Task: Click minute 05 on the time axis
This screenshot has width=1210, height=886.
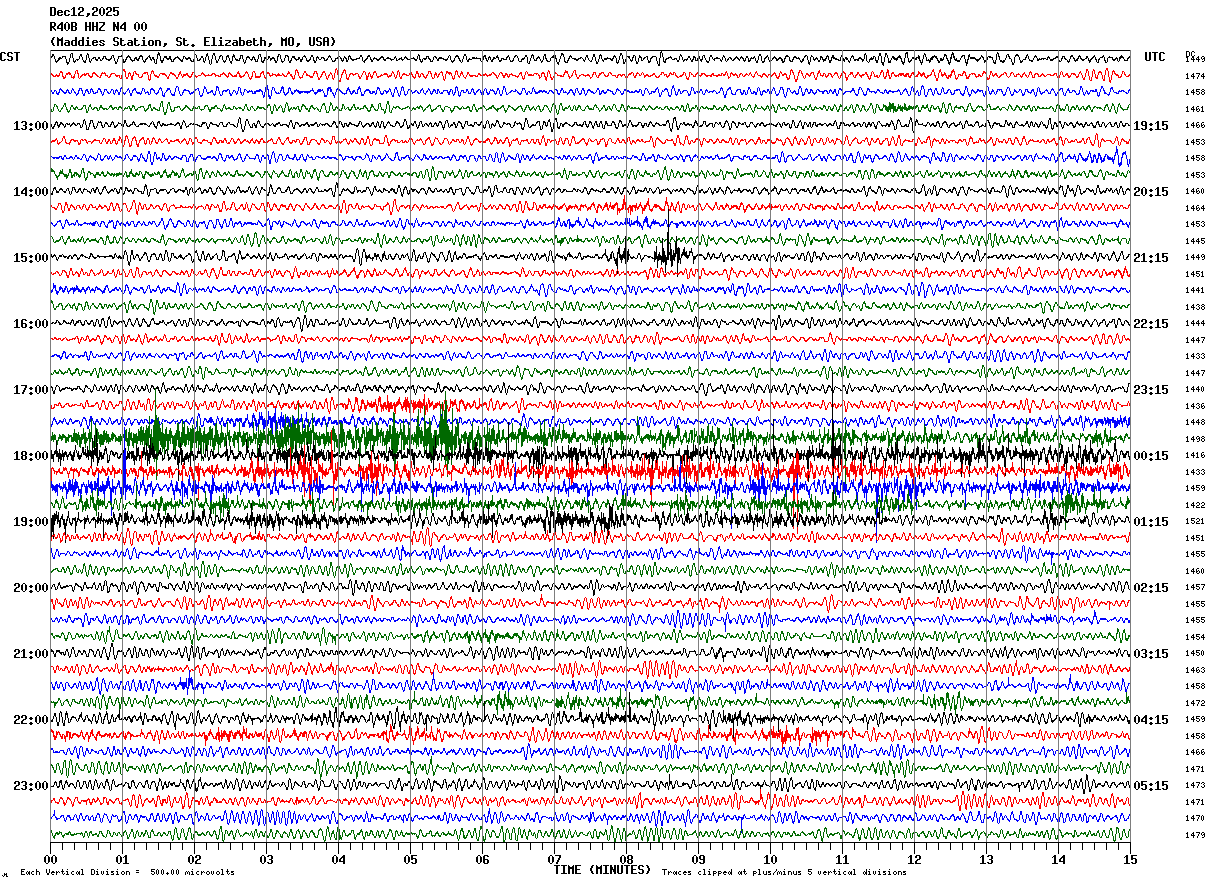Action: pyautogui.click(x=410, y=859)
